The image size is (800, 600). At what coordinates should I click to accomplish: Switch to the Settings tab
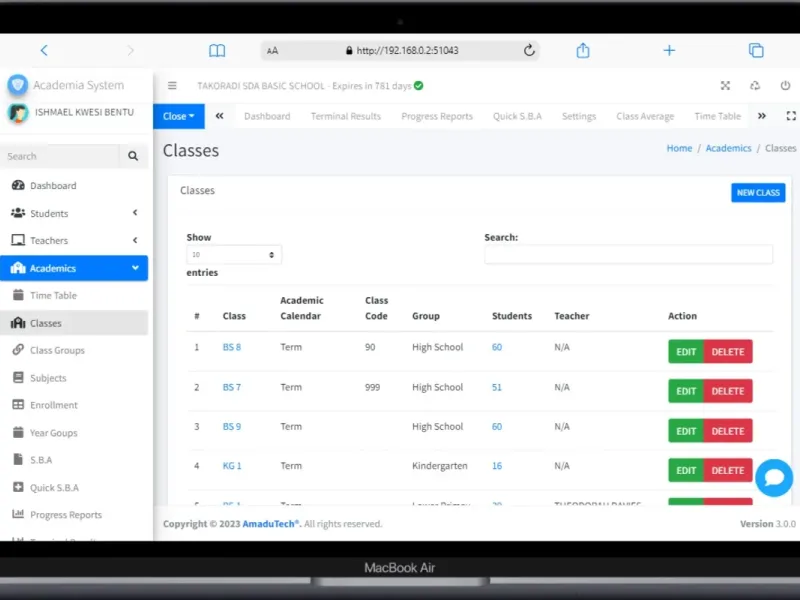click(x=579, y=116)
